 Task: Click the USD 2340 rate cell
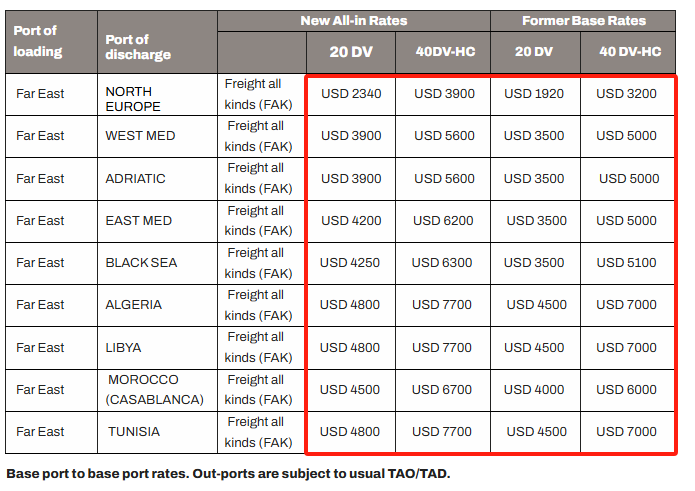[x=351, y=94]
